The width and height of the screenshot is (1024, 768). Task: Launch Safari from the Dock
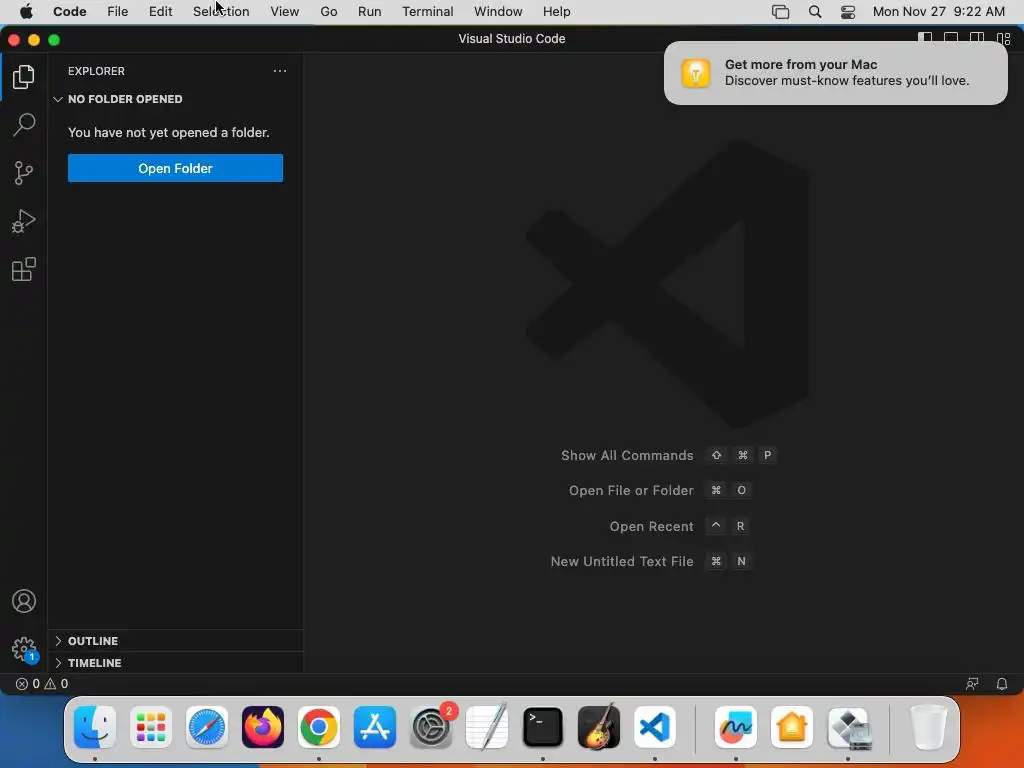coord(207,727)
